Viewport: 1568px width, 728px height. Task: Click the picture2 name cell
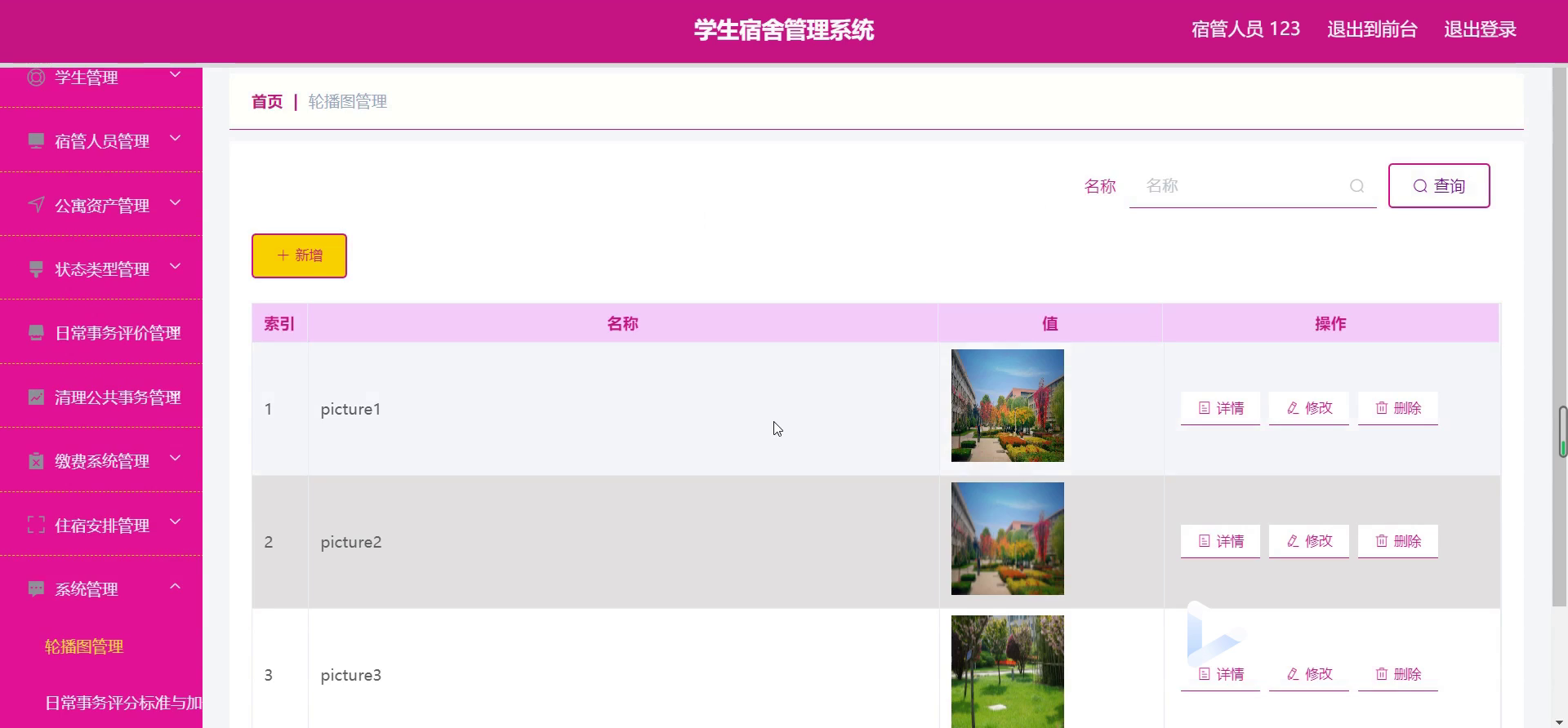623,542
